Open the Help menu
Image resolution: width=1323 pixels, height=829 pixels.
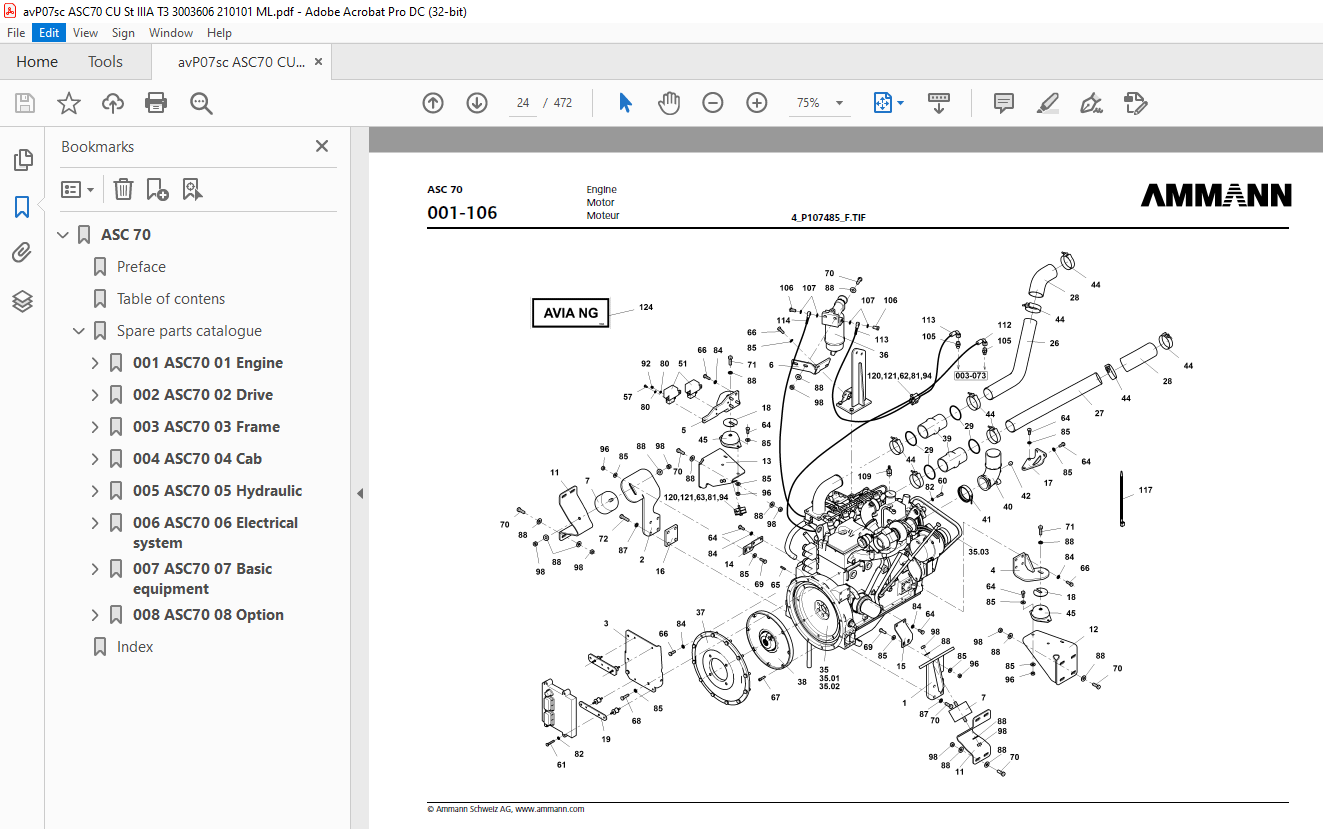(x=219, y=33)
